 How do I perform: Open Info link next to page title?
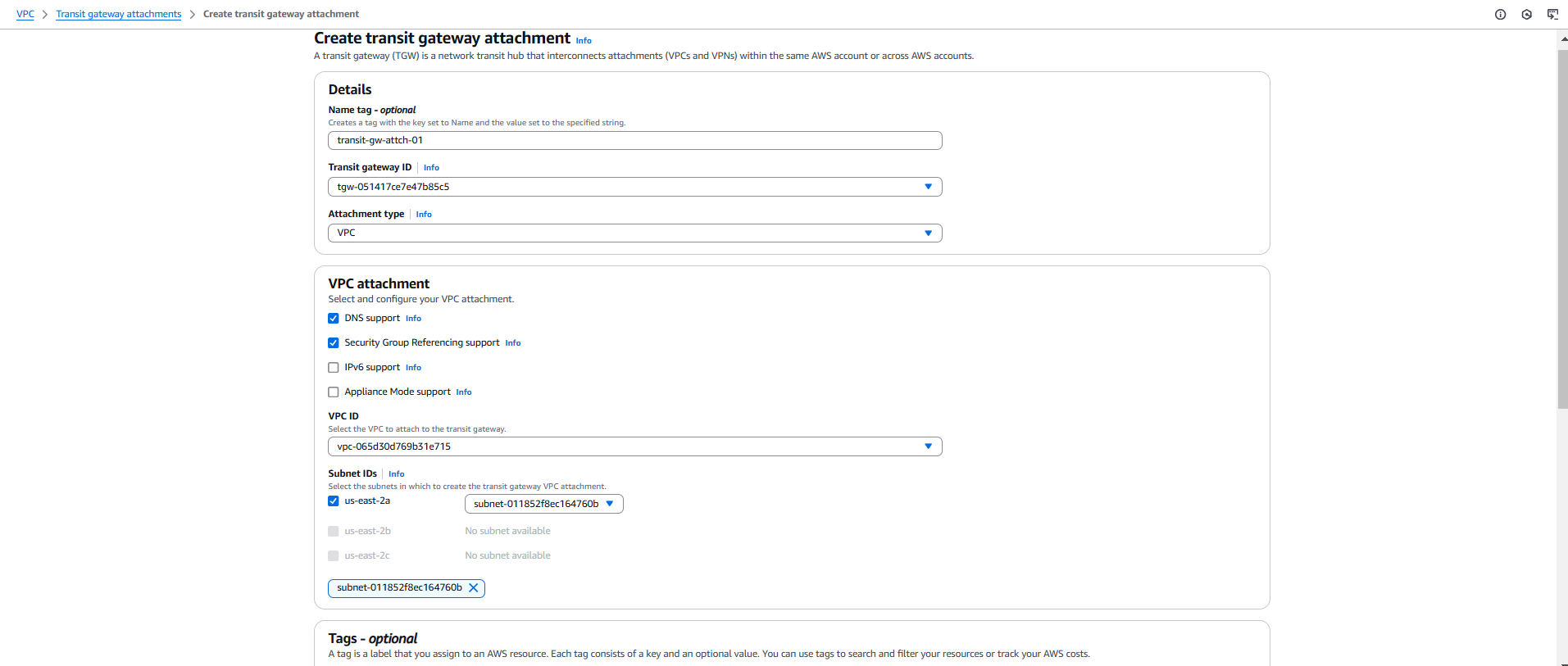coord(584,40)
